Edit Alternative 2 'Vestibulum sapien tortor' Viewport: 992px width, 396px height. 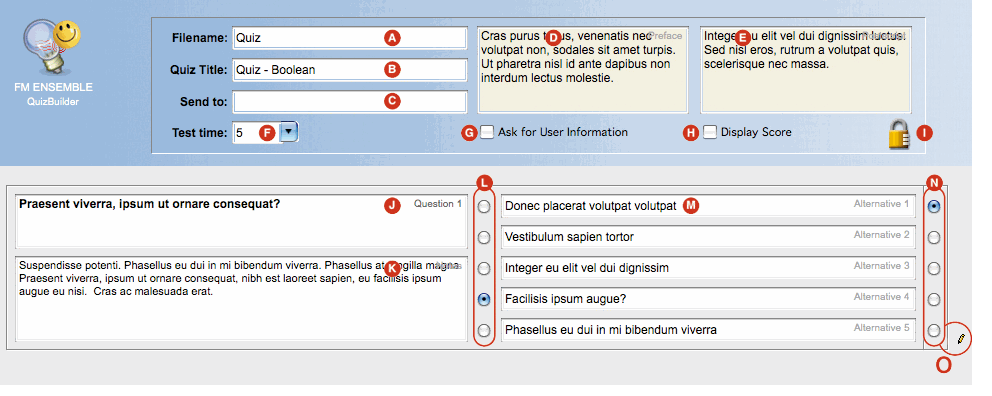pyautogui.click(x=709, y=237)
